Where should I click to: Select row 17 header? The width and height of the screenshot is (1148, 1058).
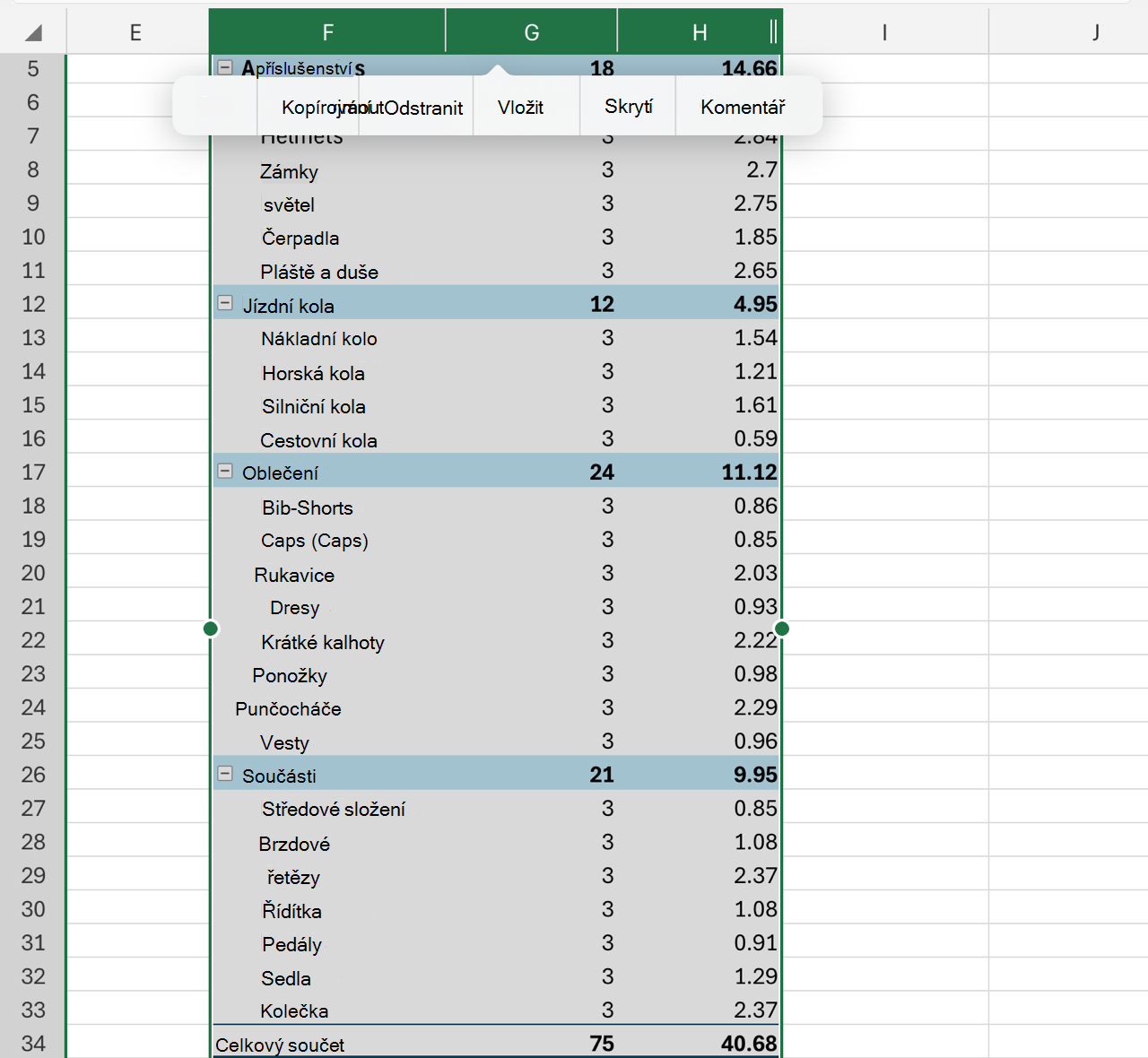pos(33,473)
